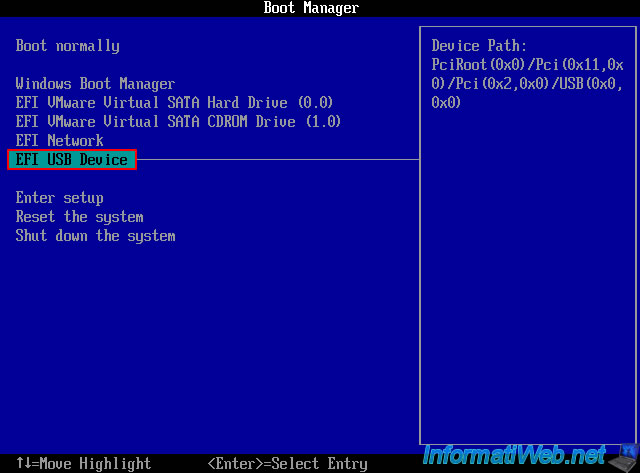Click the Boot Manager title text
Screen dimensions: 640x473
pos(311,8)
